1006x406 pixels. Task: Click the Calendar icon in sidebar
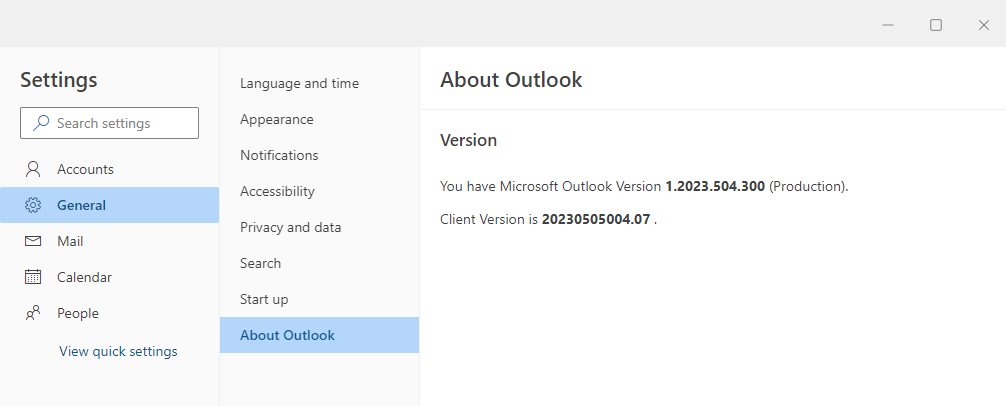(33, 277)
